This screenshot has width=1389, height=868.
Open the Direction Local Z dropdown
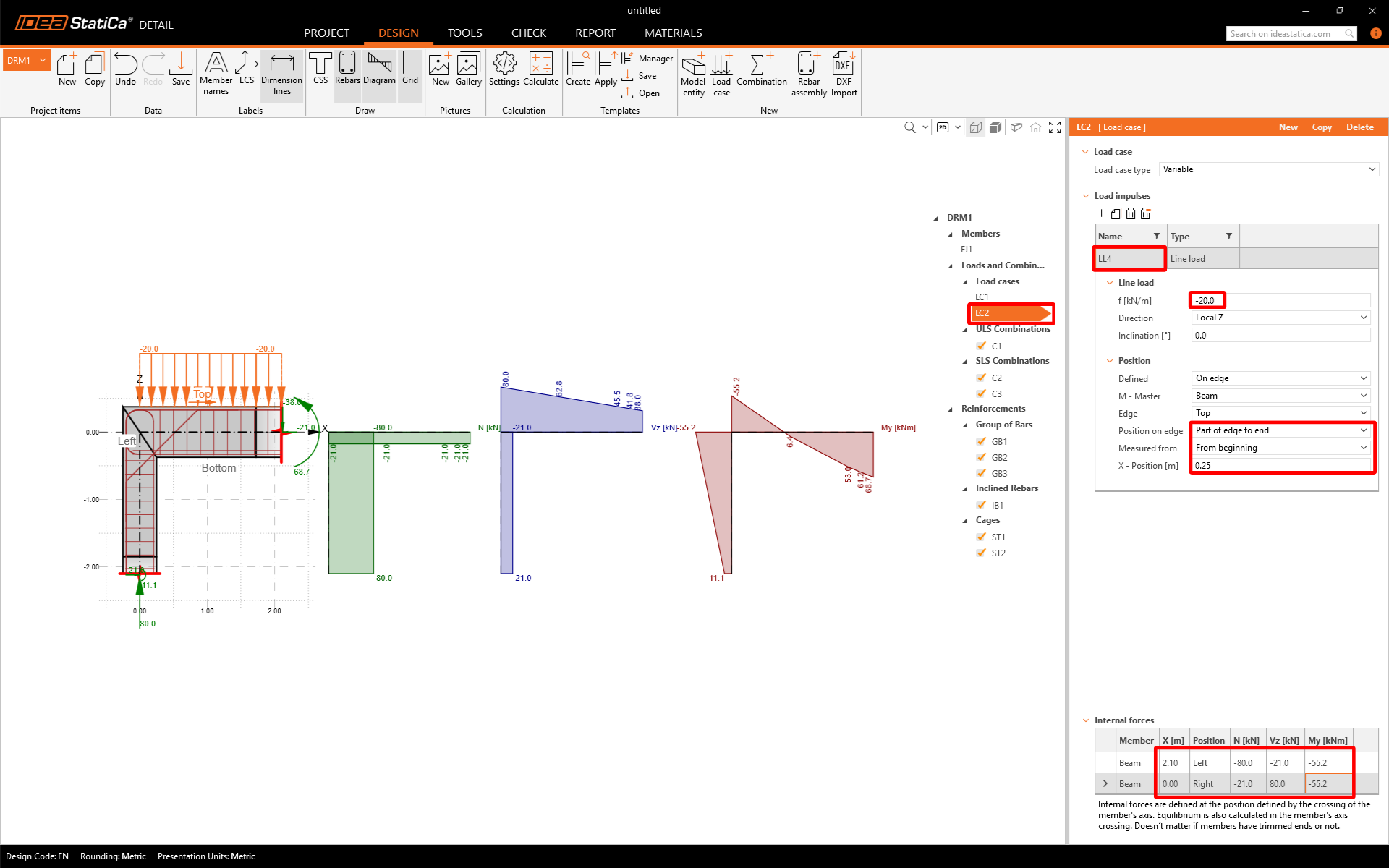pyautogui.click(x=1280, y=318)
